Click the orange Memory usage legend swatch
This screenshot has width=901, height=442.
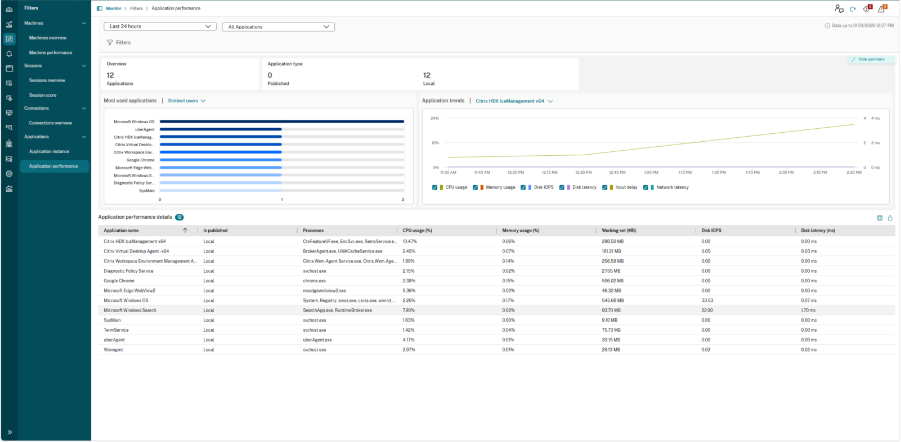coord(481,187)
